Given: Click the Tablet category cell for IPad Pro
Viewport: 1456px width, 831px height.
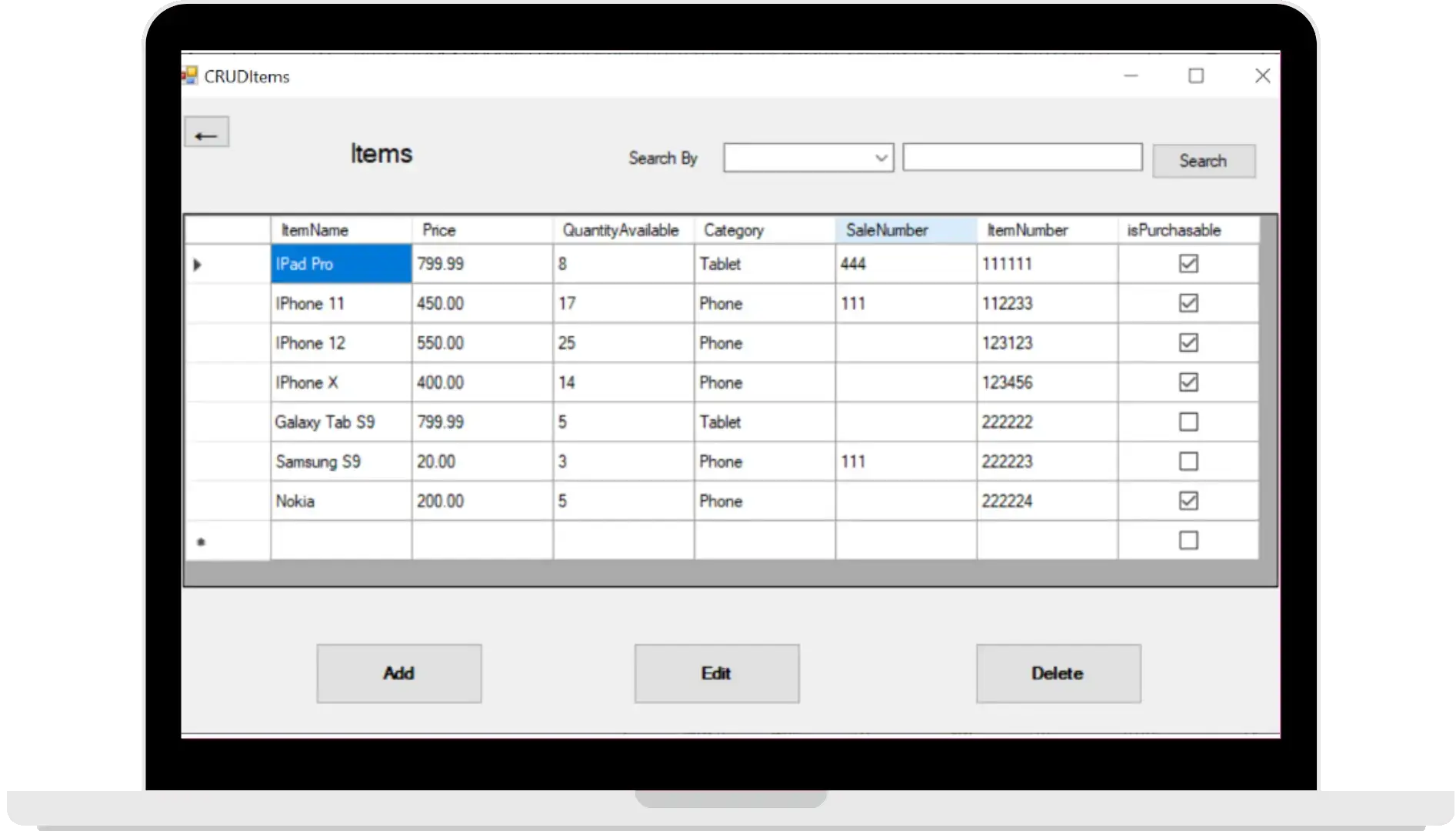Looking at the screenshot, I should [x=765, y=264].
